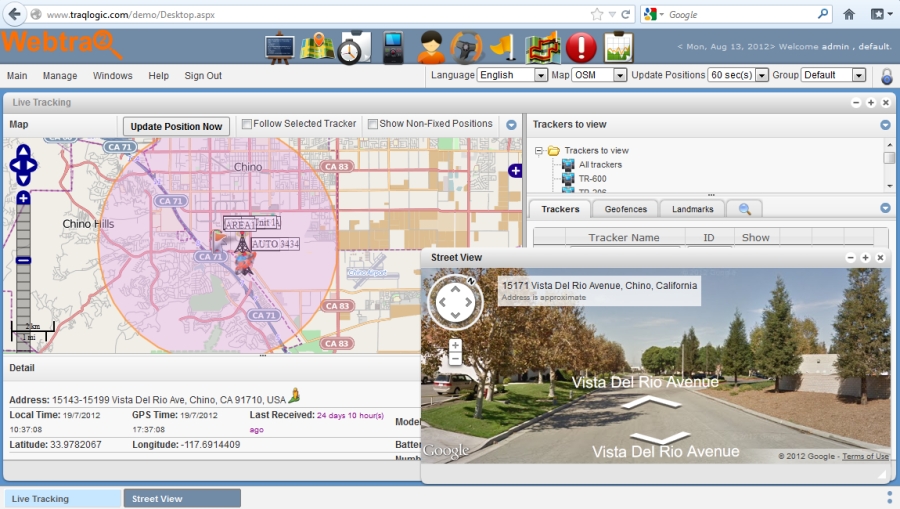Switch to the Landmarks tab

pyautogui.click(x=693, y=209)
